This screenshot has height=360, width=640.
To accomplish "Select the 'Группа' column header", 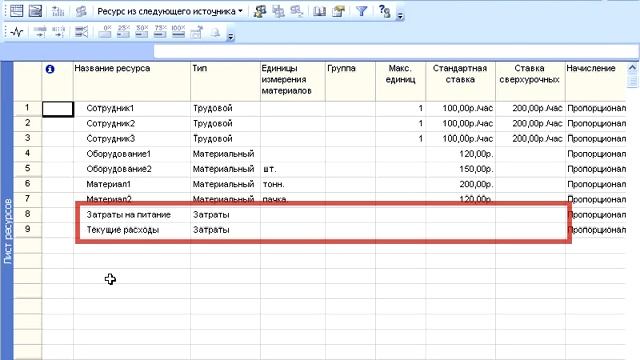I will coord(350,81).
